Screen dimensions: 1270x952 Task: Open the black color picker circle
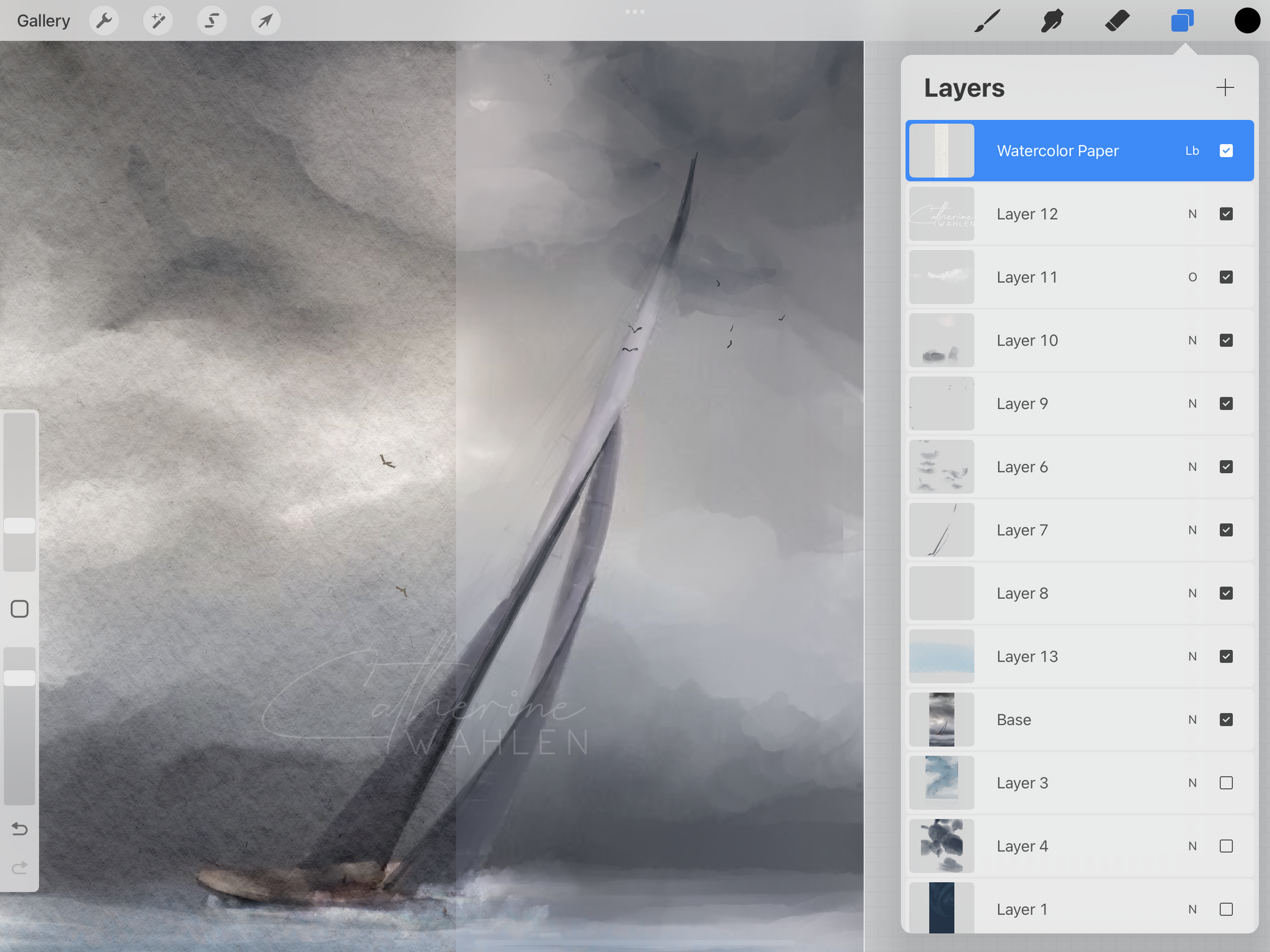tap(1247, 21)
